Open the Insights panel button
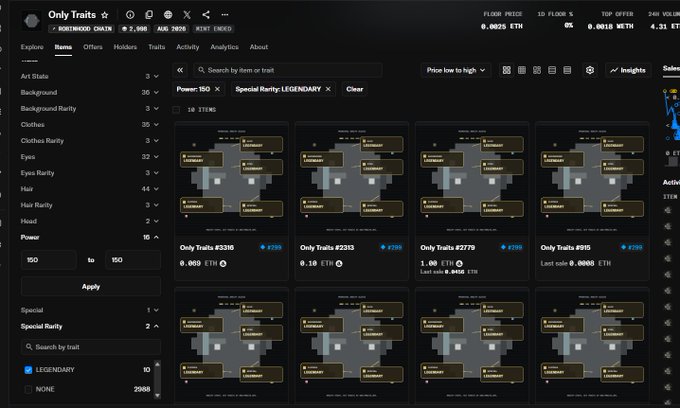Image resolution: width=680 pixels, height=408 pixels. (628, 70)
